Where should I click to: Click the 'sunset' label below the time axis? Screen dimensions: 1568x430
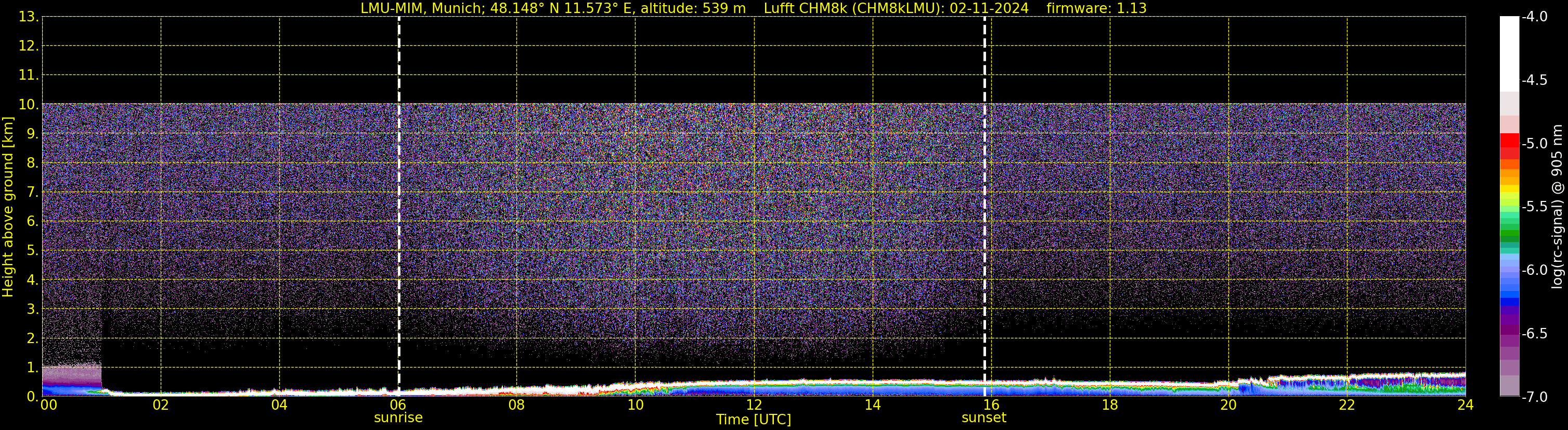click(x=983, y=418)
